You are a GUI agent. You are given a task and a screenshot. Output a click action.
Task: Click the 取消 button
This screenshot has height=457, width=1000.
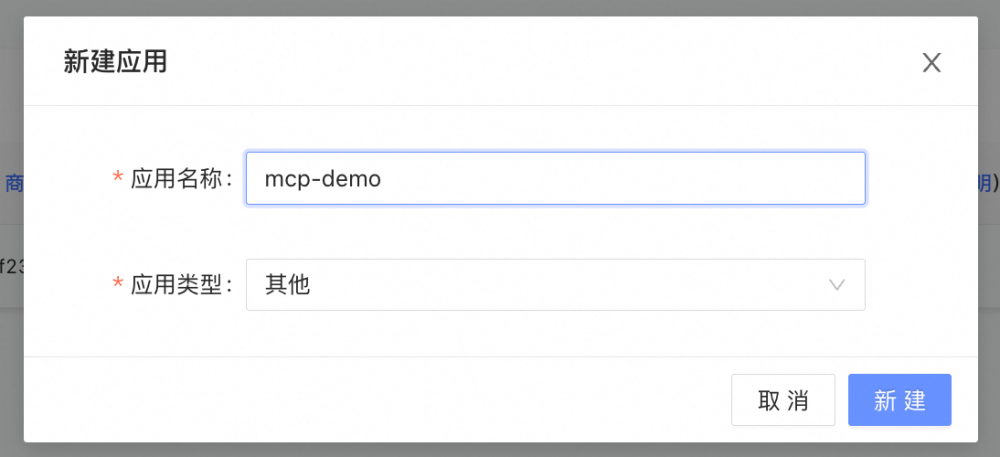tap(783, 400)
